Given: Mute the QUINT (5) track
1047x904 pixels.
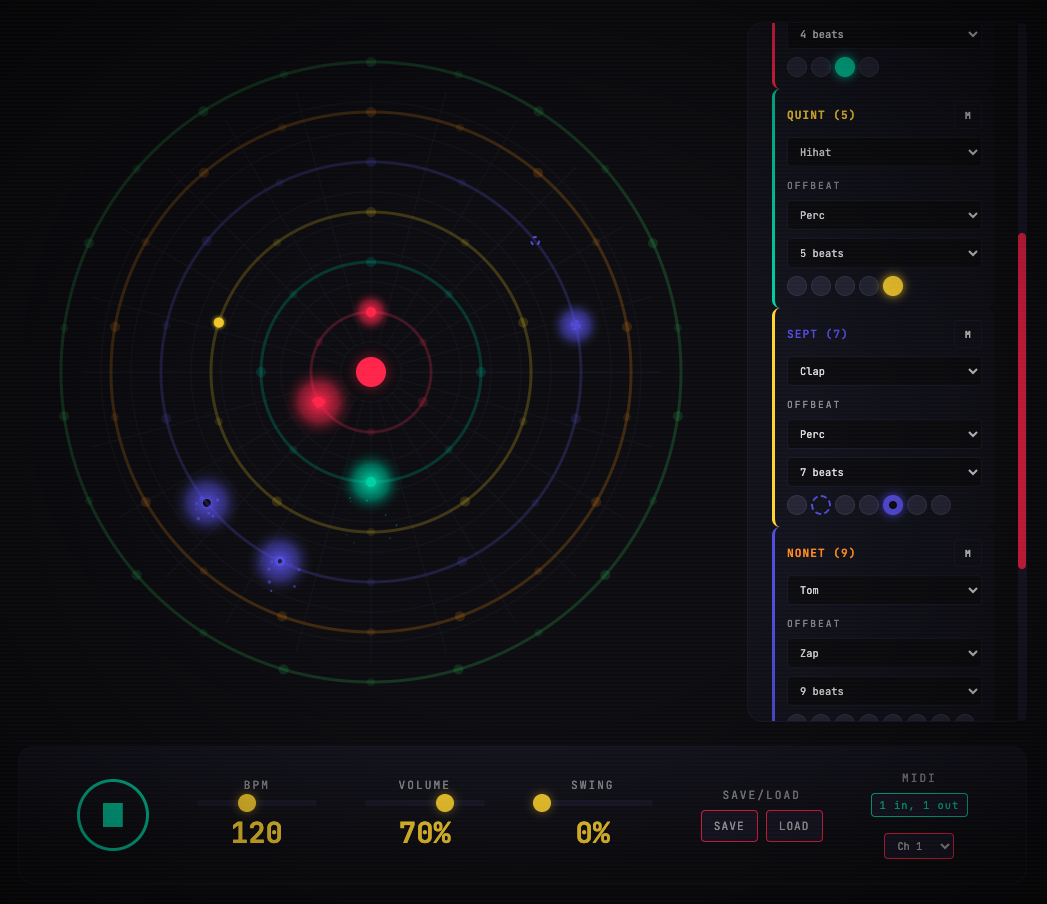Looking at the screenshot, I should (968, 116).
